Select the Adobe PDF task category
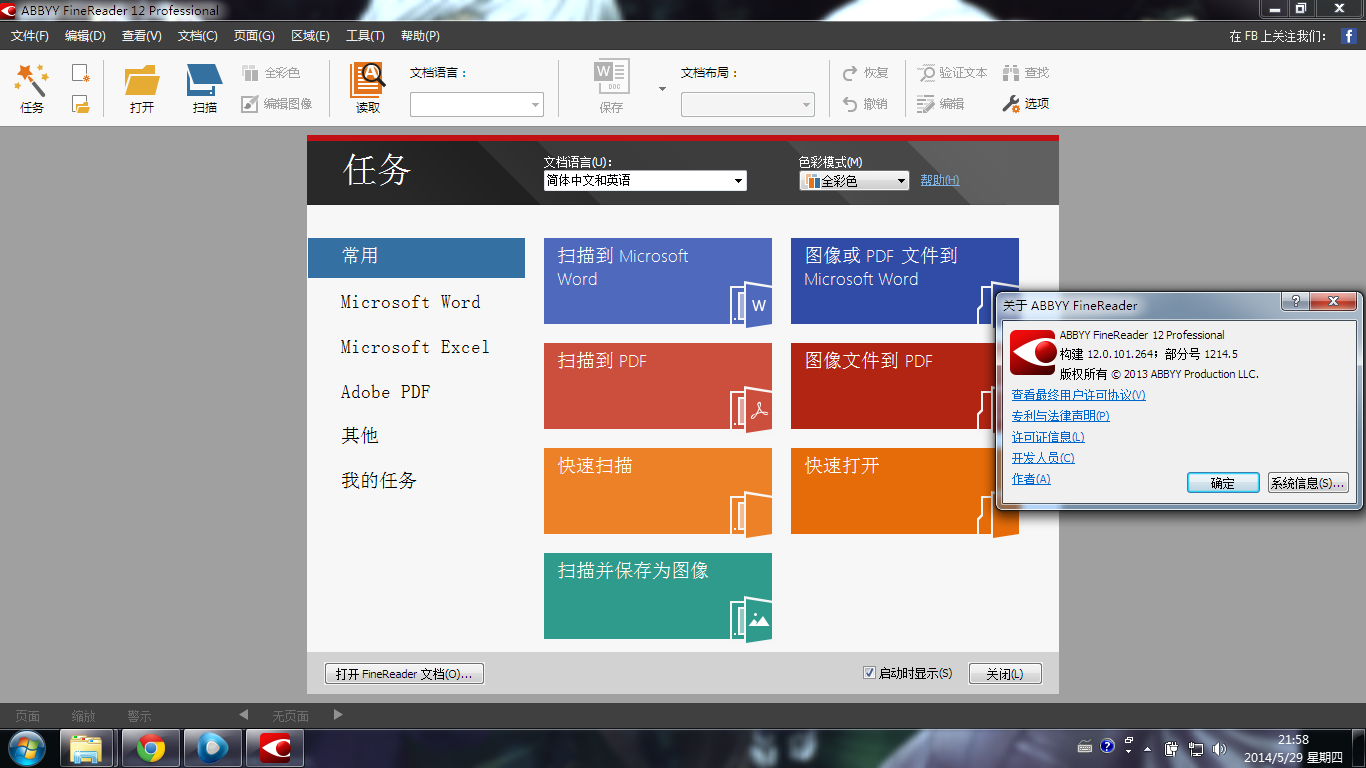 [x=385, y=392]
